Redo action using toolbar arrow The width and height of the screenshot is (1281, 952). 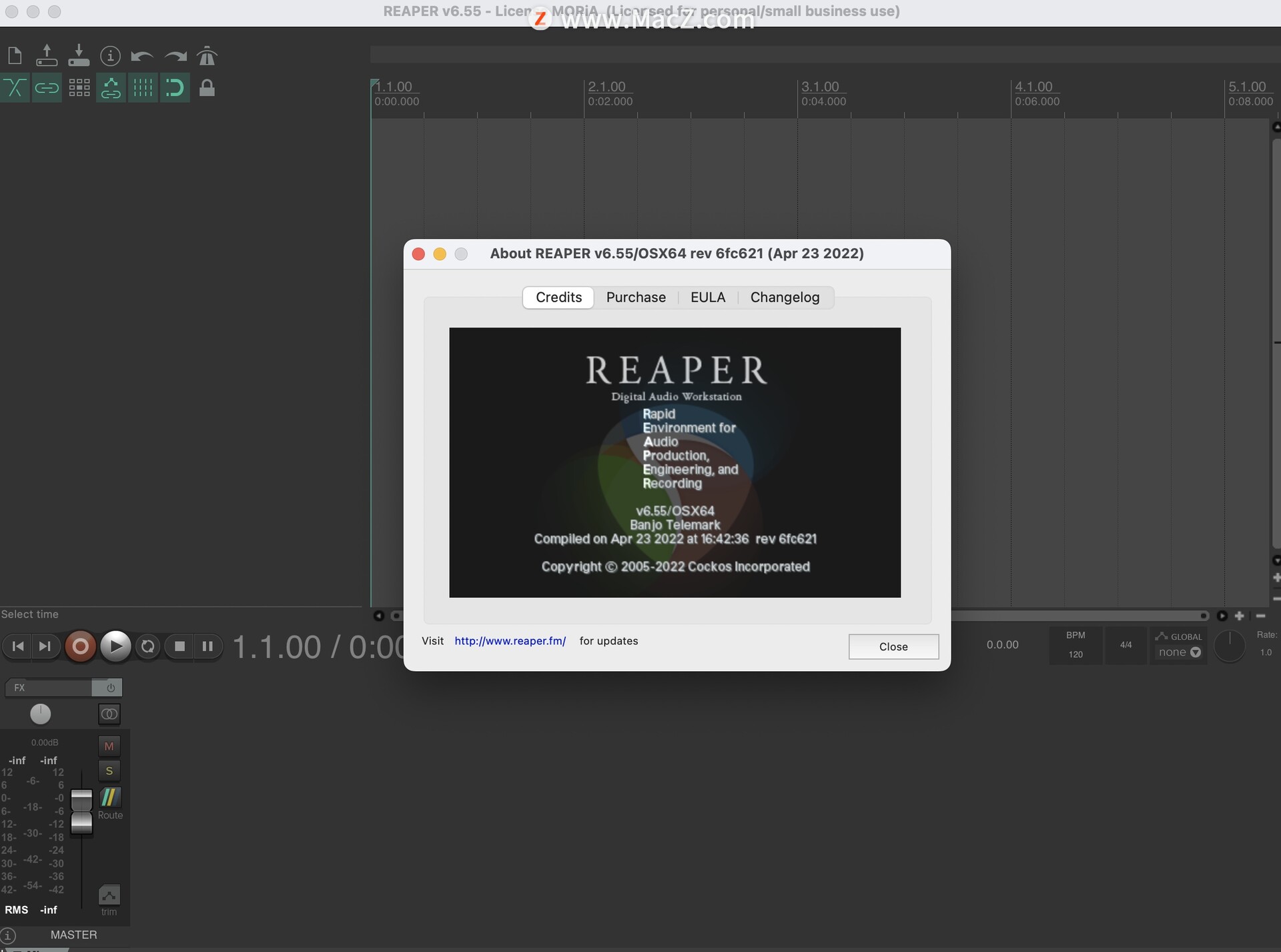coord(175,57)
